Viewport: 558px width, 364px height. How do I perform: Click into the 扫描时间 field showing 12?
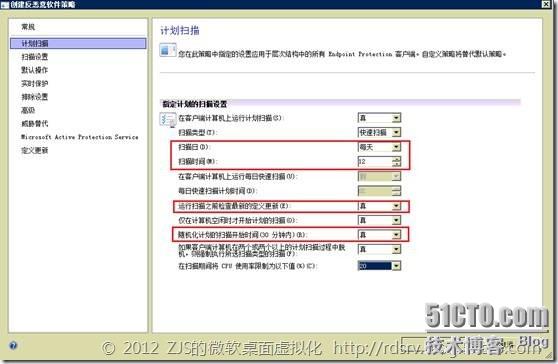coord(375,162)
